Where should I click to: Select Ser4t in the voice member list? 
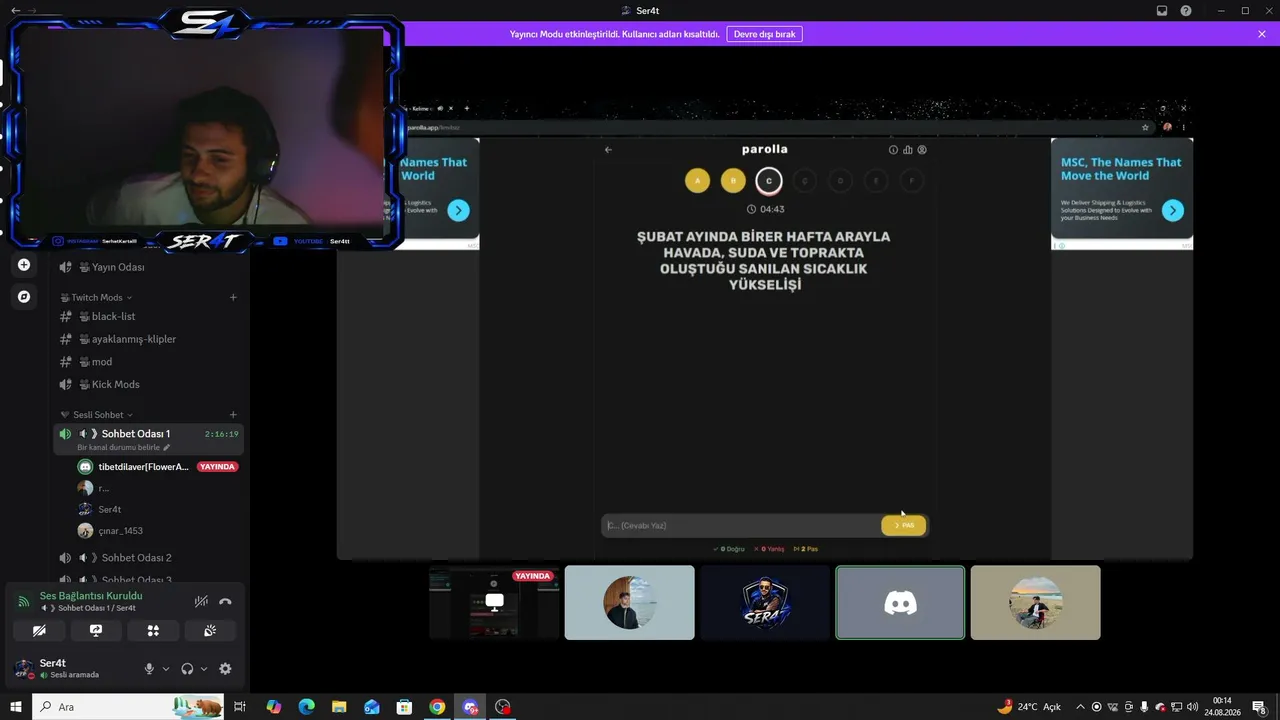click(x=109, y=509)
